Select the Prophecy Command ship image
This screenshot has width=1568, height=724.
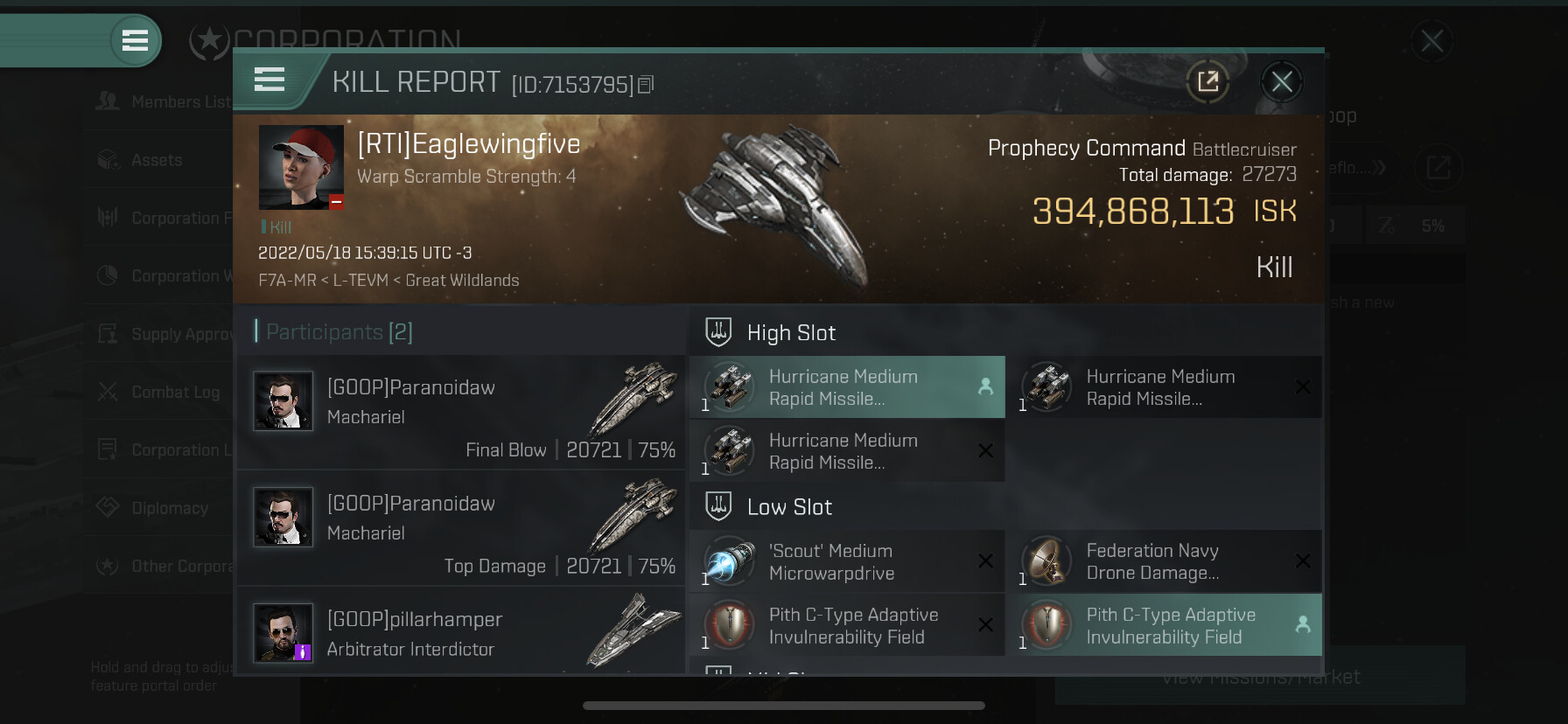pyautogui.click(x=773, y=207)
